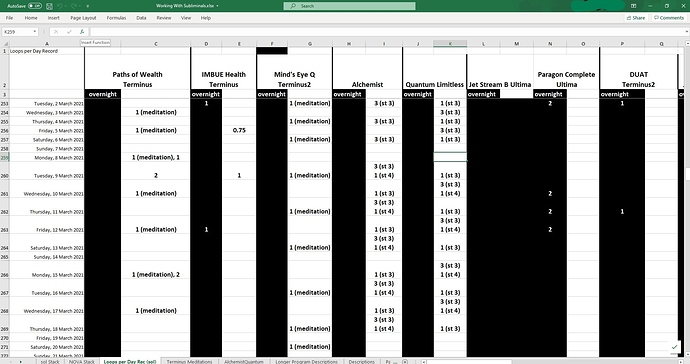The height and width of the screenshot is (364, 690).
Task: Expand the Customize Quick Access Toolbar dropdown
Action: click(88, 6)
